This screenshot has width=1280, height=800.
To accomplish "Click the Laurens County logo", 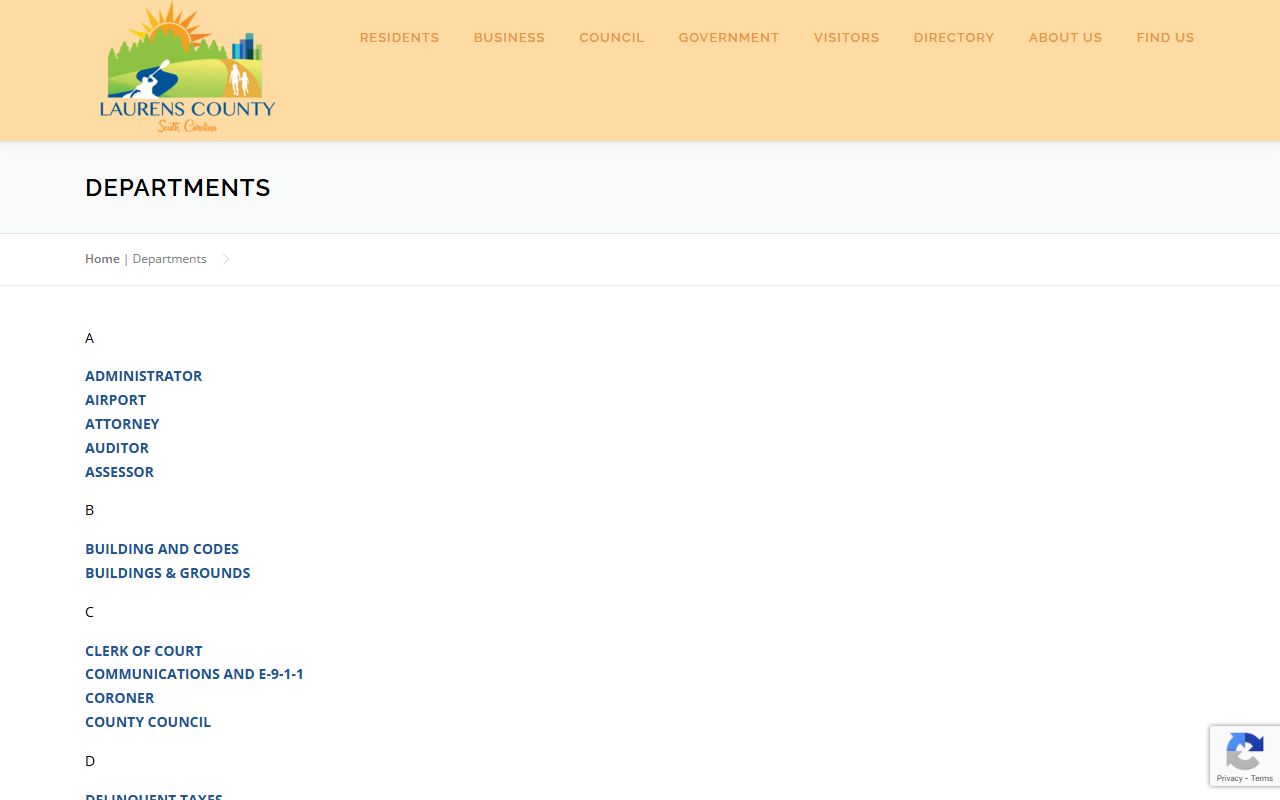I will coord(187,68).
